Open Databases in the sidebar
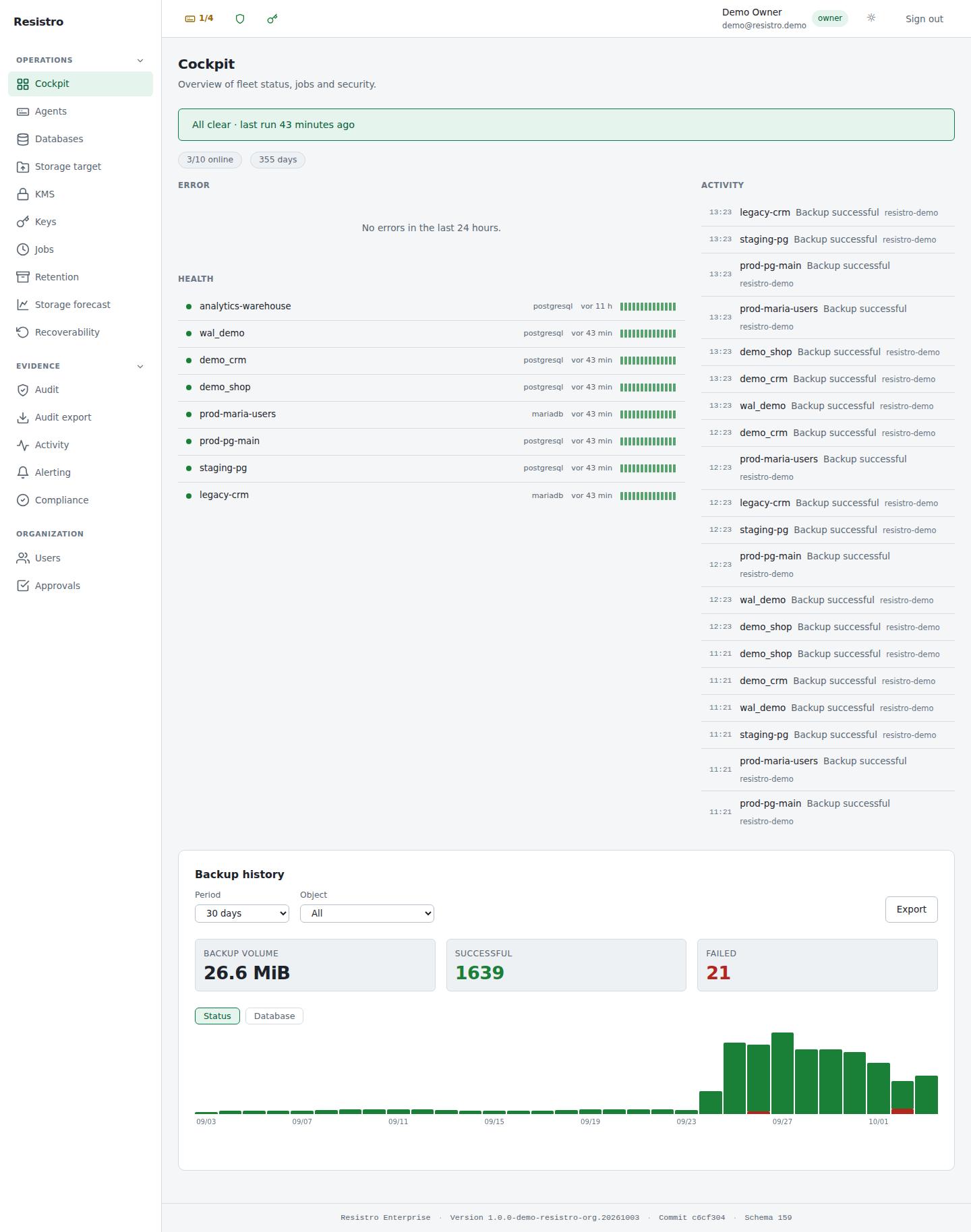Image resolution: width=971 pixels, height=1232 pixels. [80, 140]
